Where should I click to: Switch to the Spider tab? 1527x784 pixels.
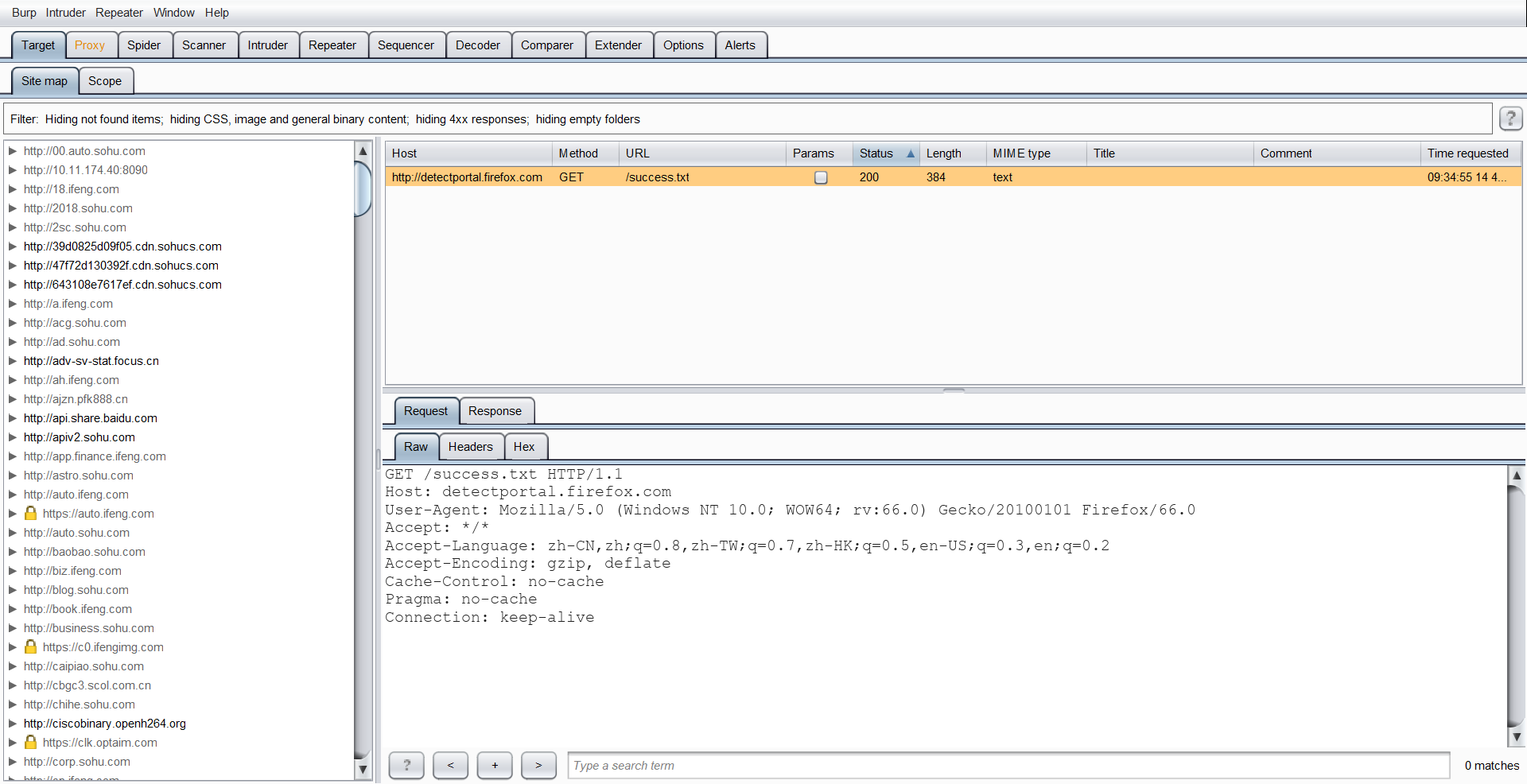[144, 45]
